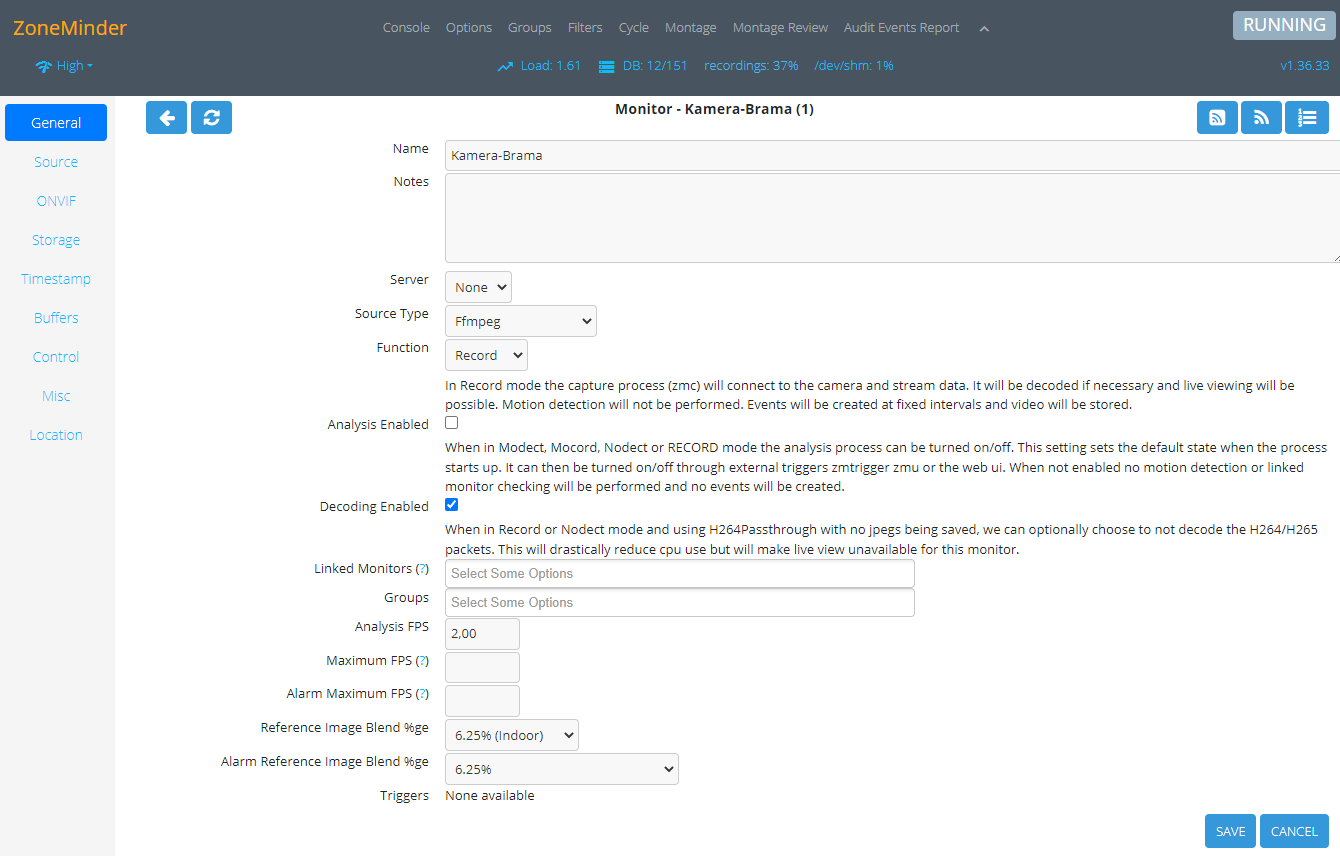
Task: Collapse the navbar with the chevron-up icon
Action: (x=984, y=28)
